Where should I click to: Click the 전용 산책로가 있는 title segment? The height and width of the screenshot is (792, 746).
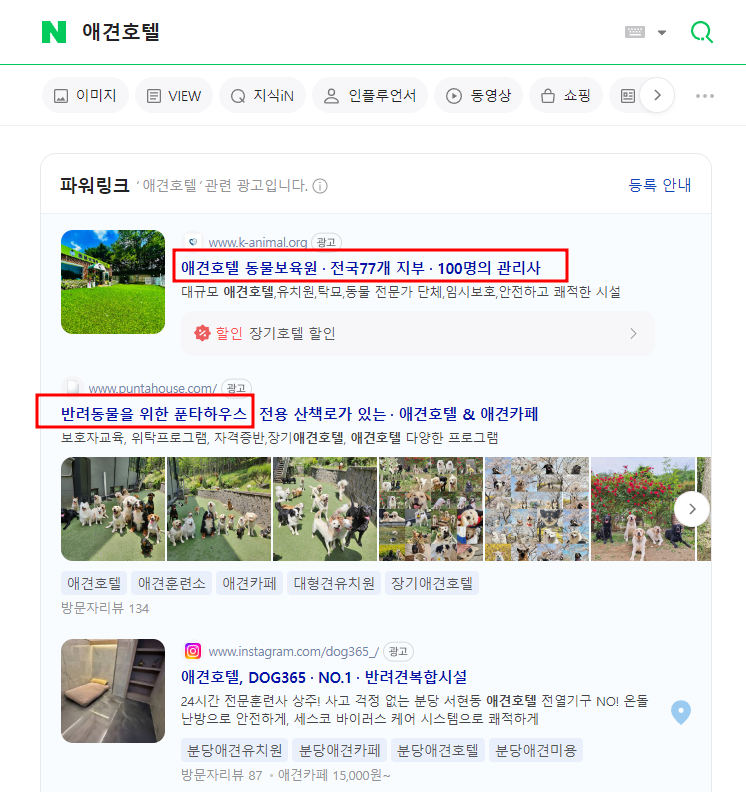tap(322, 414)
